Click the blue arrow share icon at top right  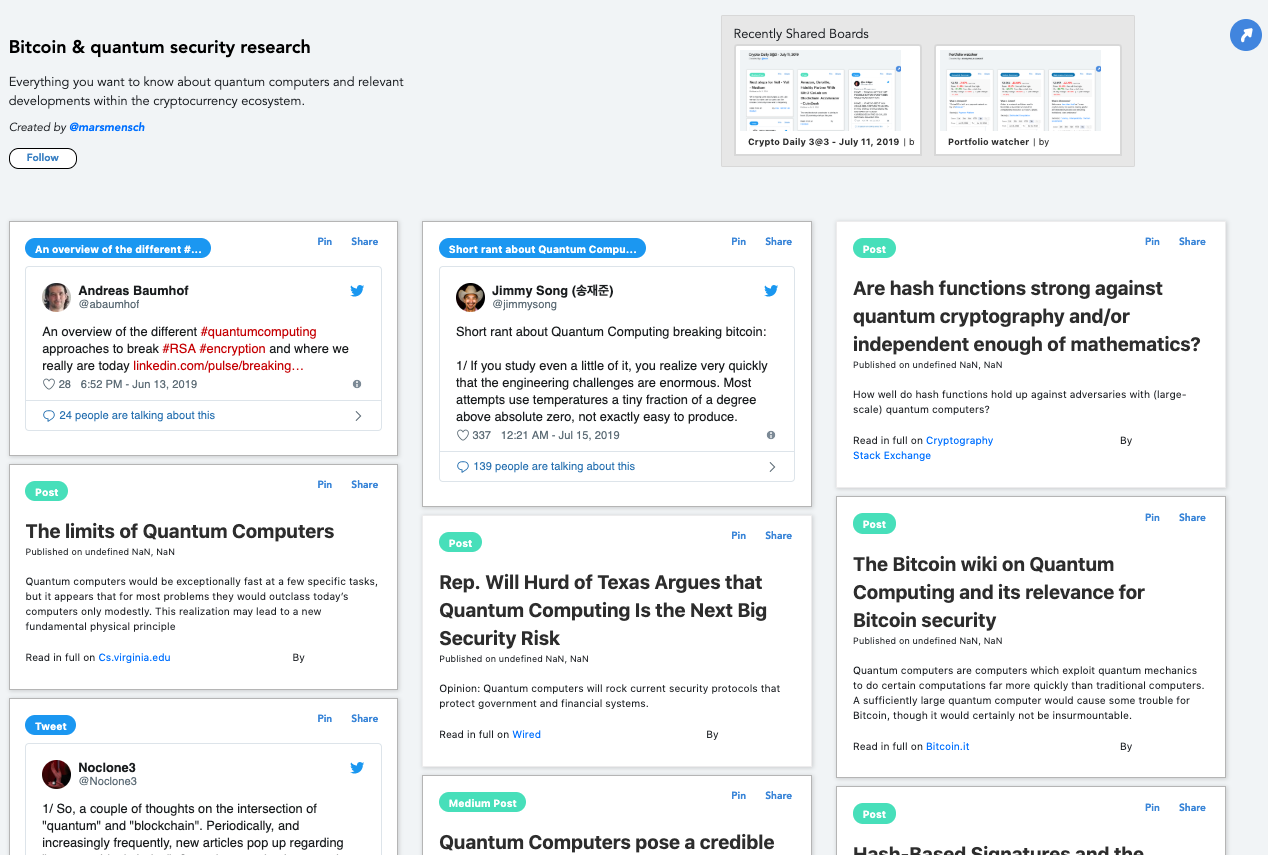click(1245, 35)
